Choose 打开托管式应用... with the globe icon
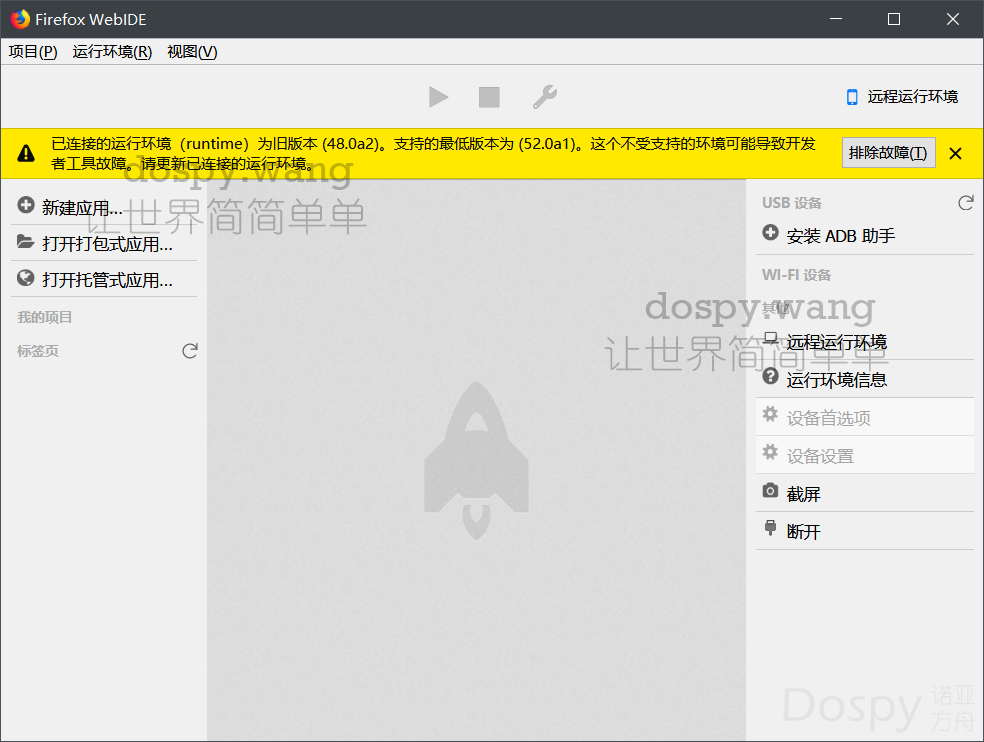Image resolution: width=984 pixels, height=742 pixels. click(106, 280)
